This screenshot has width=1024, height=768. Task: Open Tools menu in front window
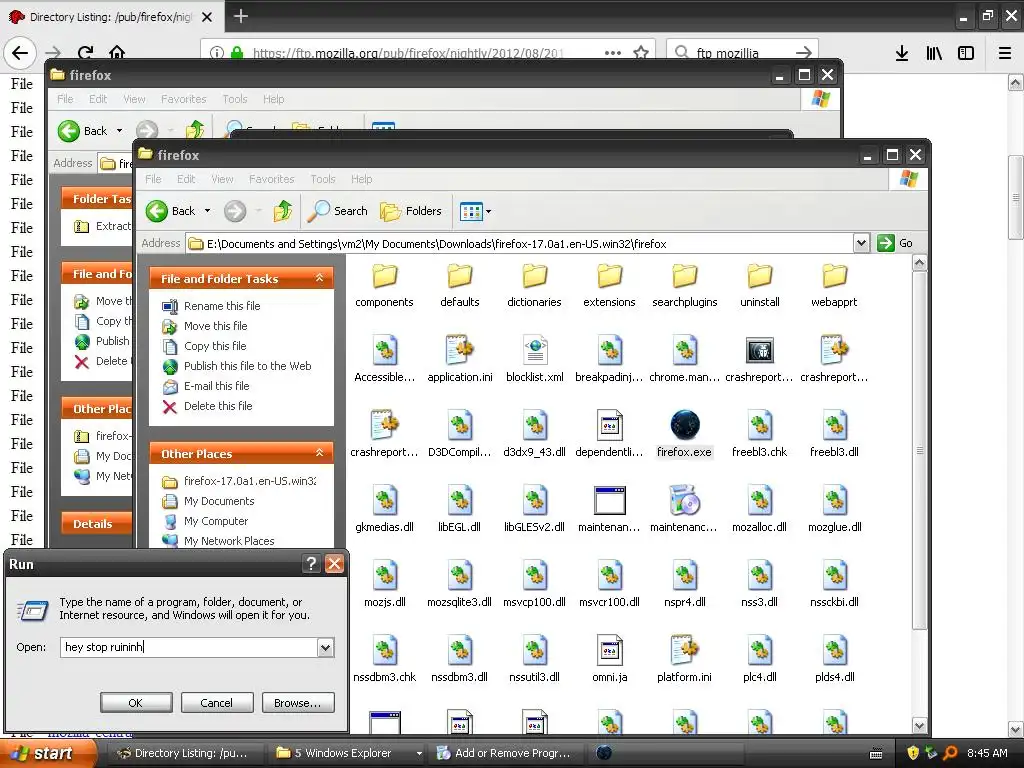[323, 179]
